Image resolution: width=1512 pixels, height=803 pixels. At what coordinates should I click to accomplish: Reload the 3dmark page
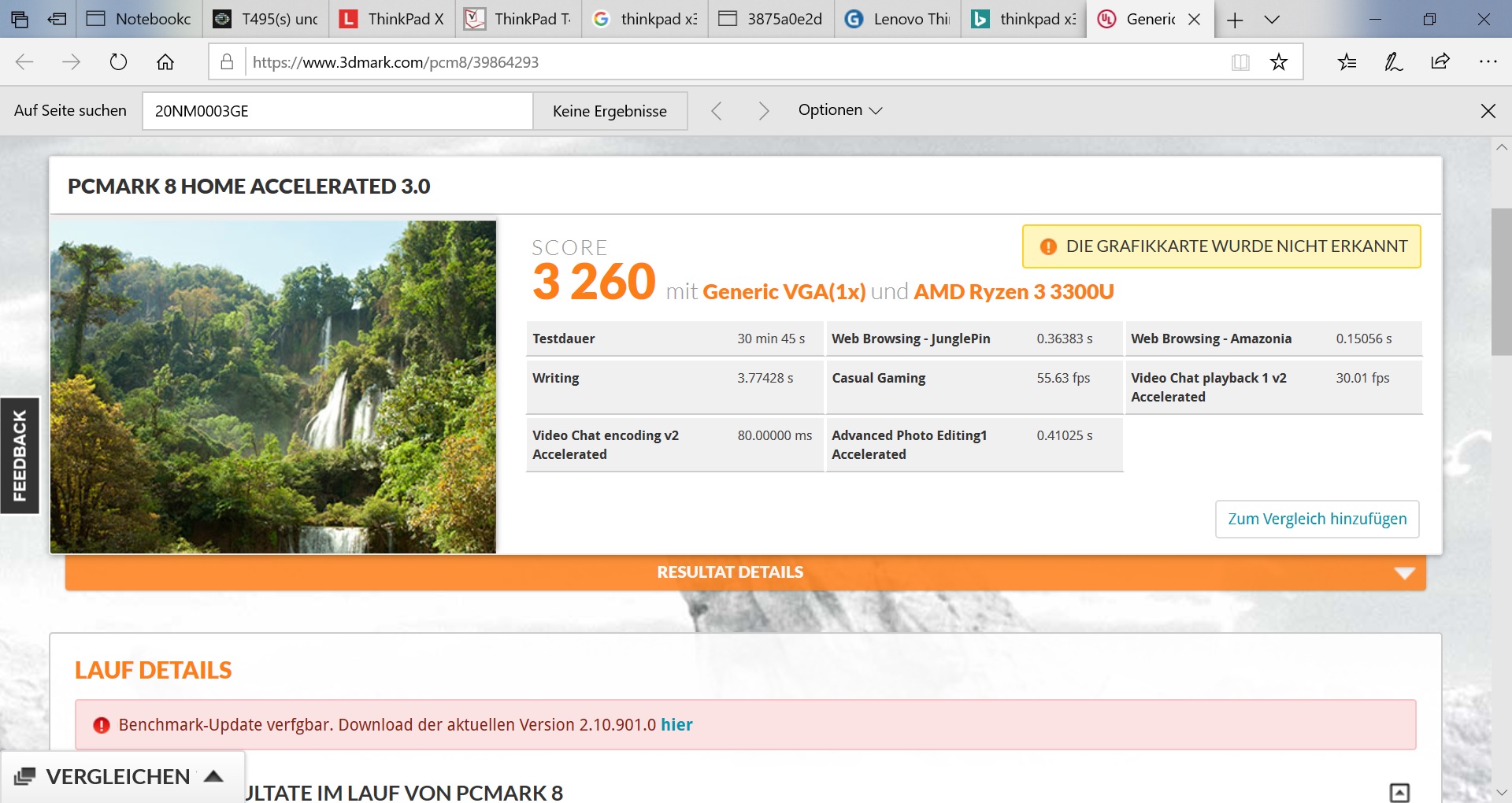(x=118, y=62)
